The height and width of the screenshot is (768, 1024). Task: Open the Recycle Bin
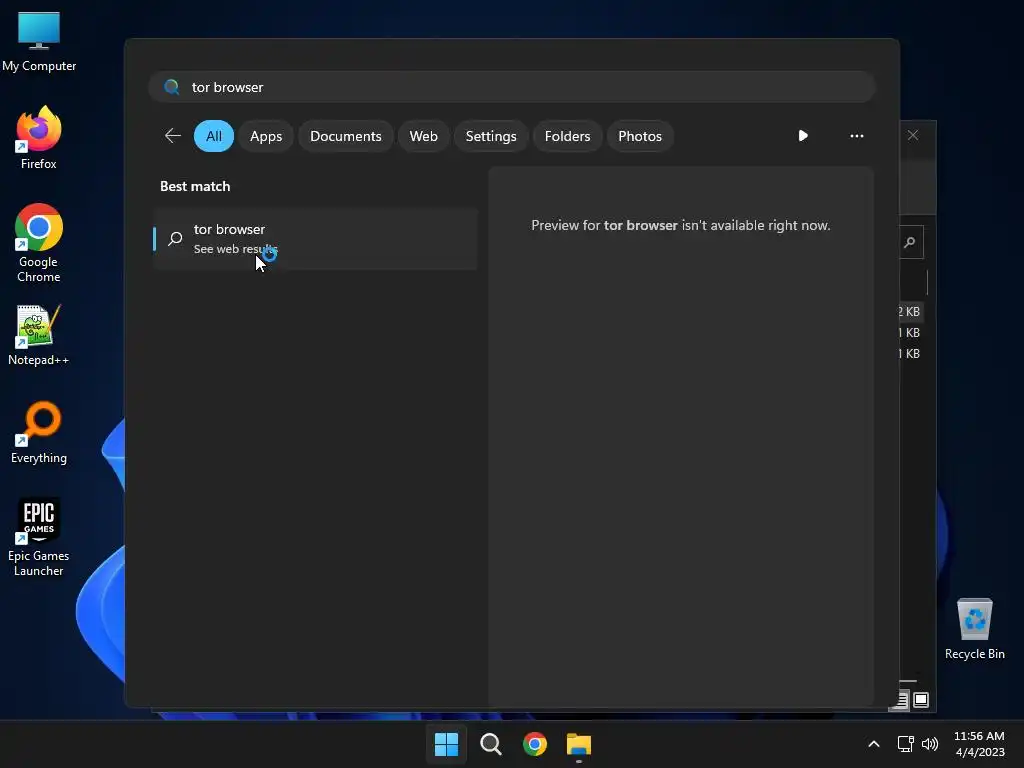(x=974, y=629)
